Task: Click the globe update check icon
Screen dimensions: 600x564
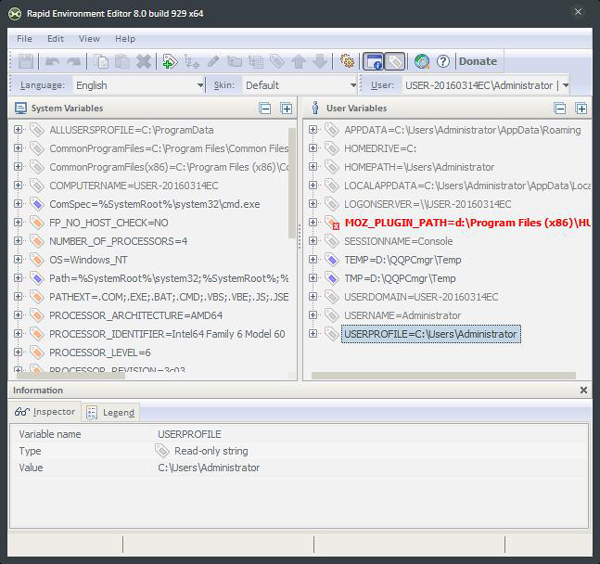Action: point(422,61)
